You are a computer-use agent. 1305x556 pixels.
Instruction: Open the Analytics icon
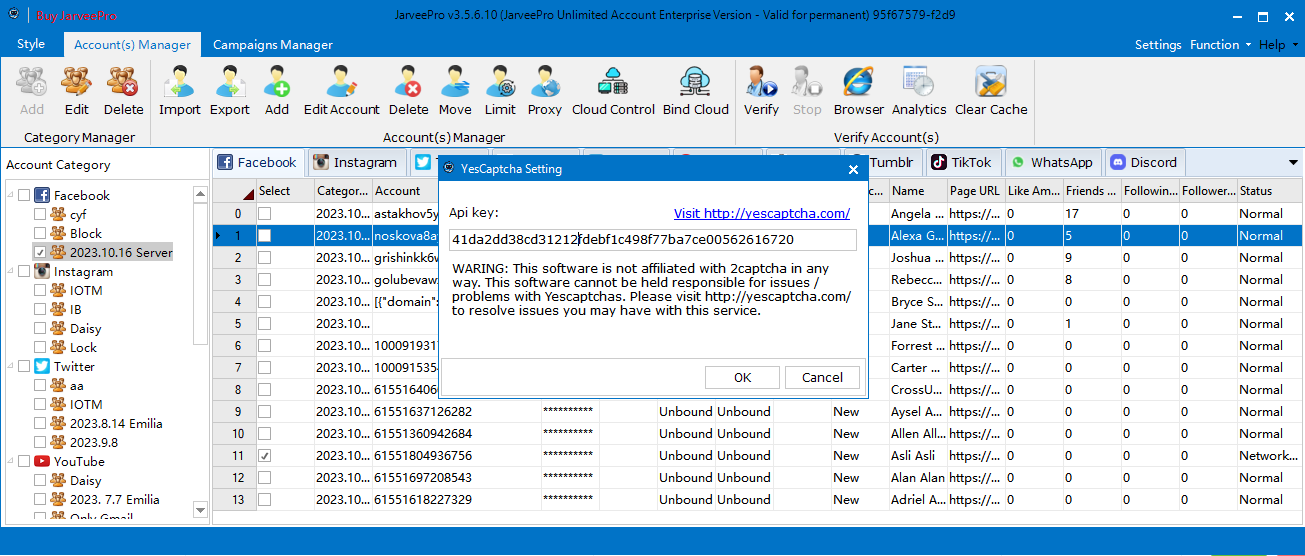point(919,91)
